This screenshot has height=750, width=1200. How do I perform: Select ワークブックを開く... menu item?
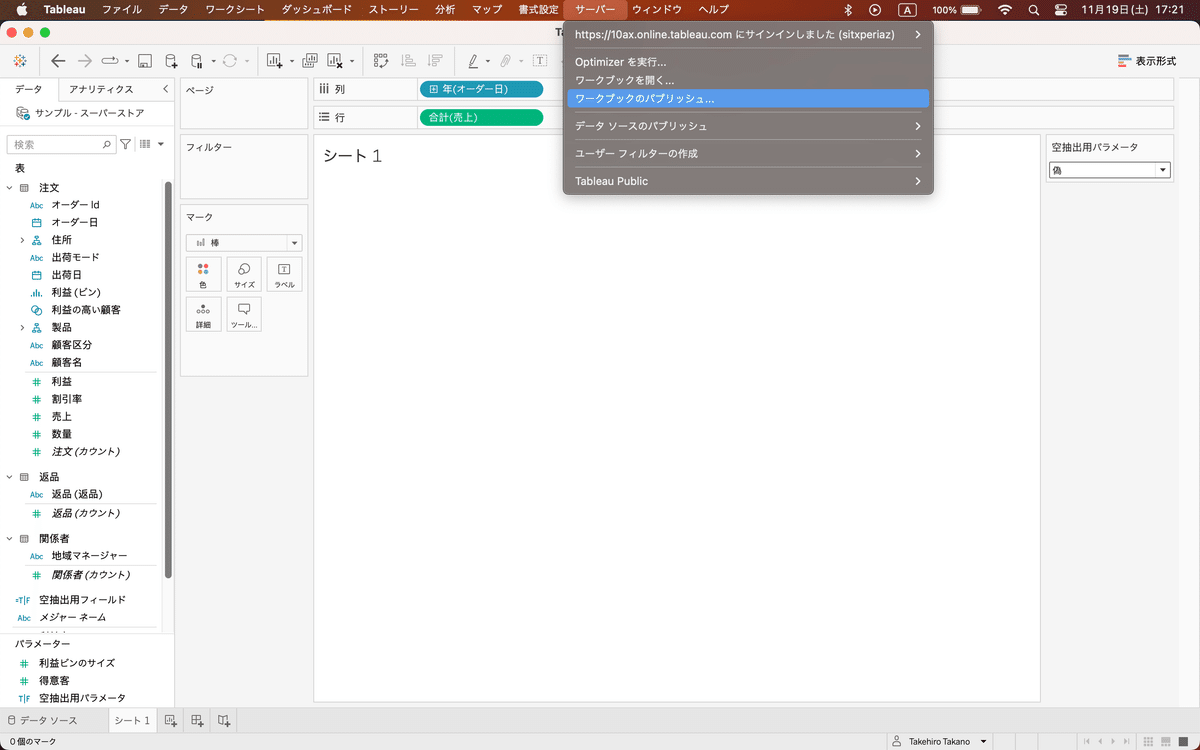(748, 79)
